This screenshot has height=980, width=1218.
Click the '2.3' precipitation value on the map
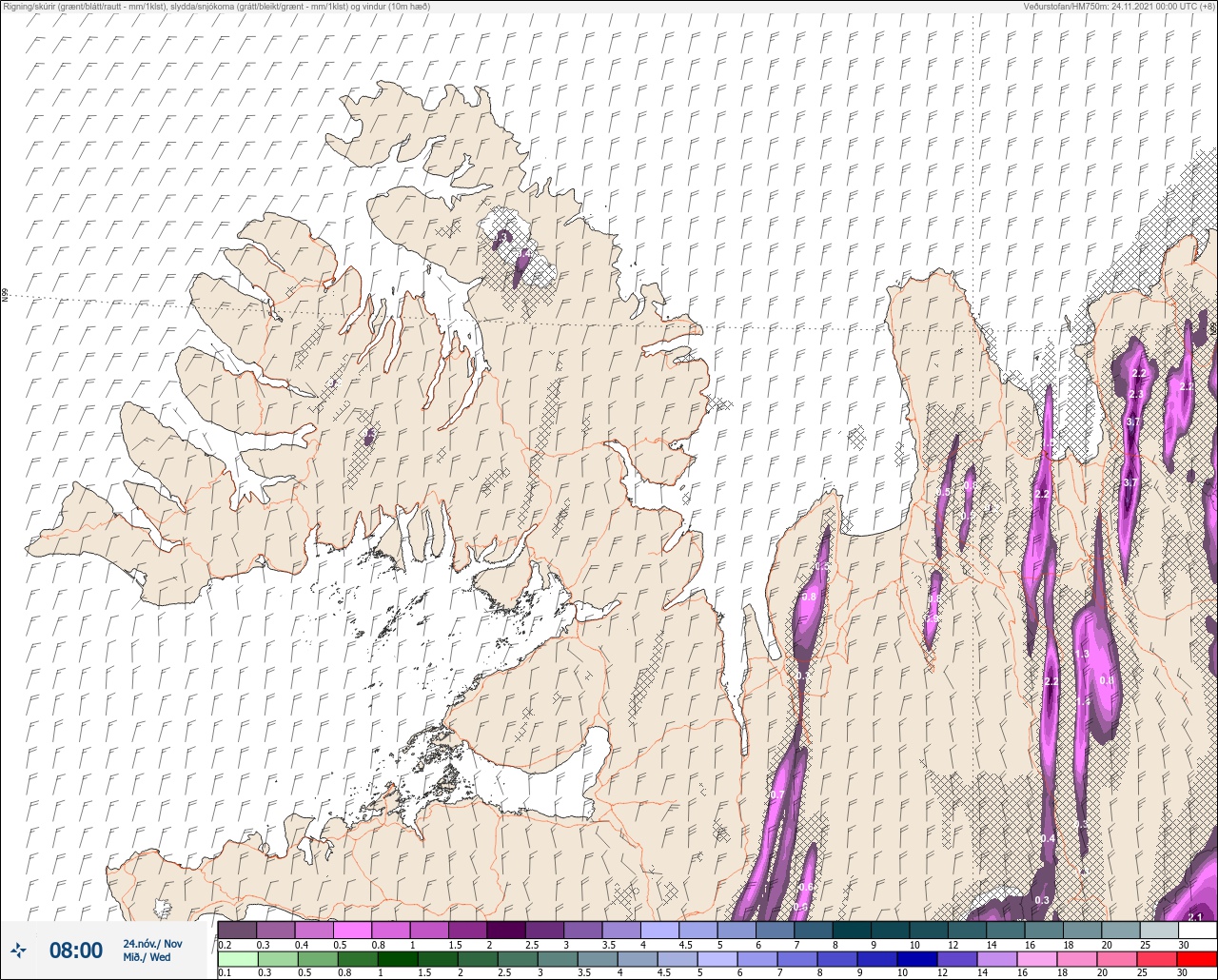coord(1135,395)
